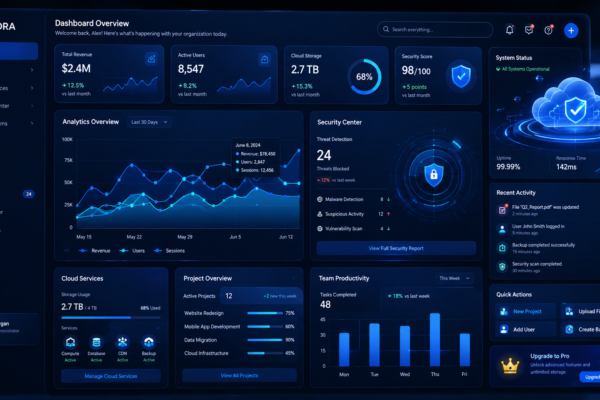Toggle the Users series in chart legend
Viewport: 600px width, 400px height.
coord(132,251)
